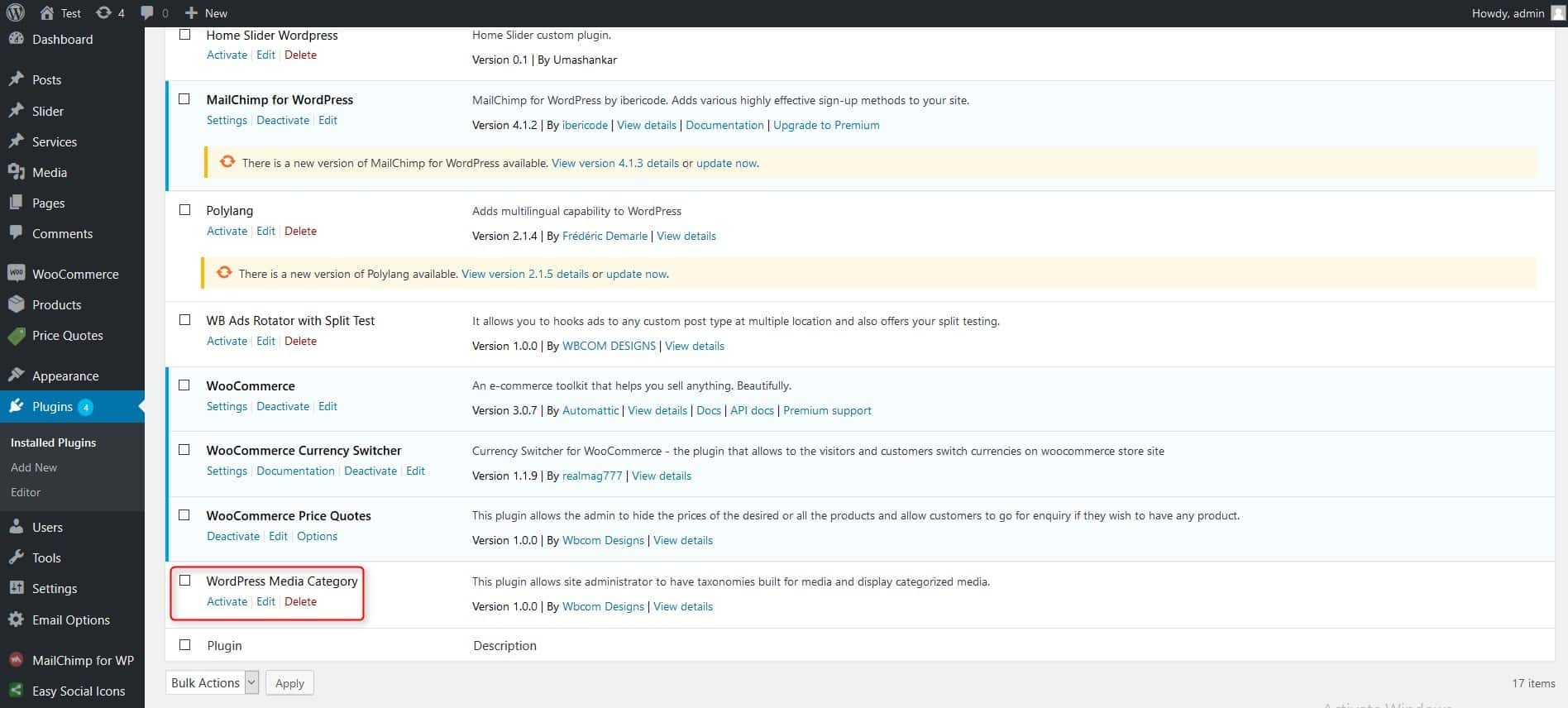The image size is (1568, 708).
Task: Click the Products box icon
Action: tap(16, 304)
